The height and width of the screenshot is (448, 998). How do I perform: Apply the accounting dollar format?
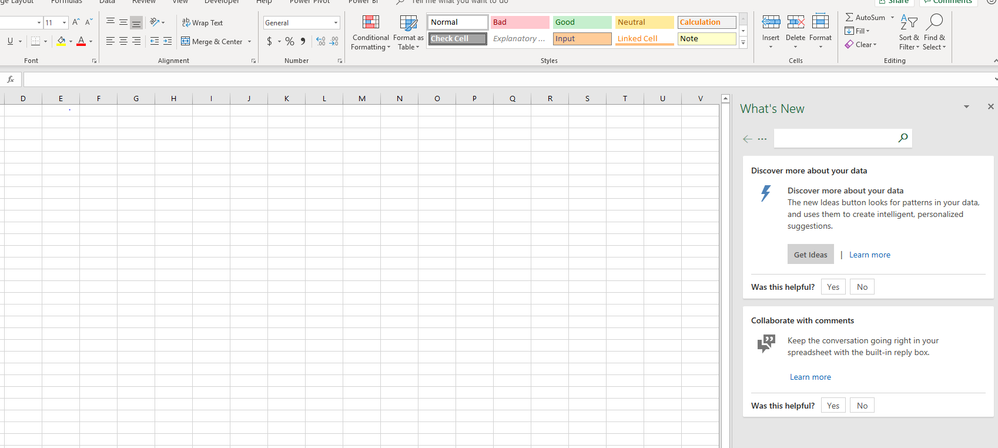[x=269, y=41]
